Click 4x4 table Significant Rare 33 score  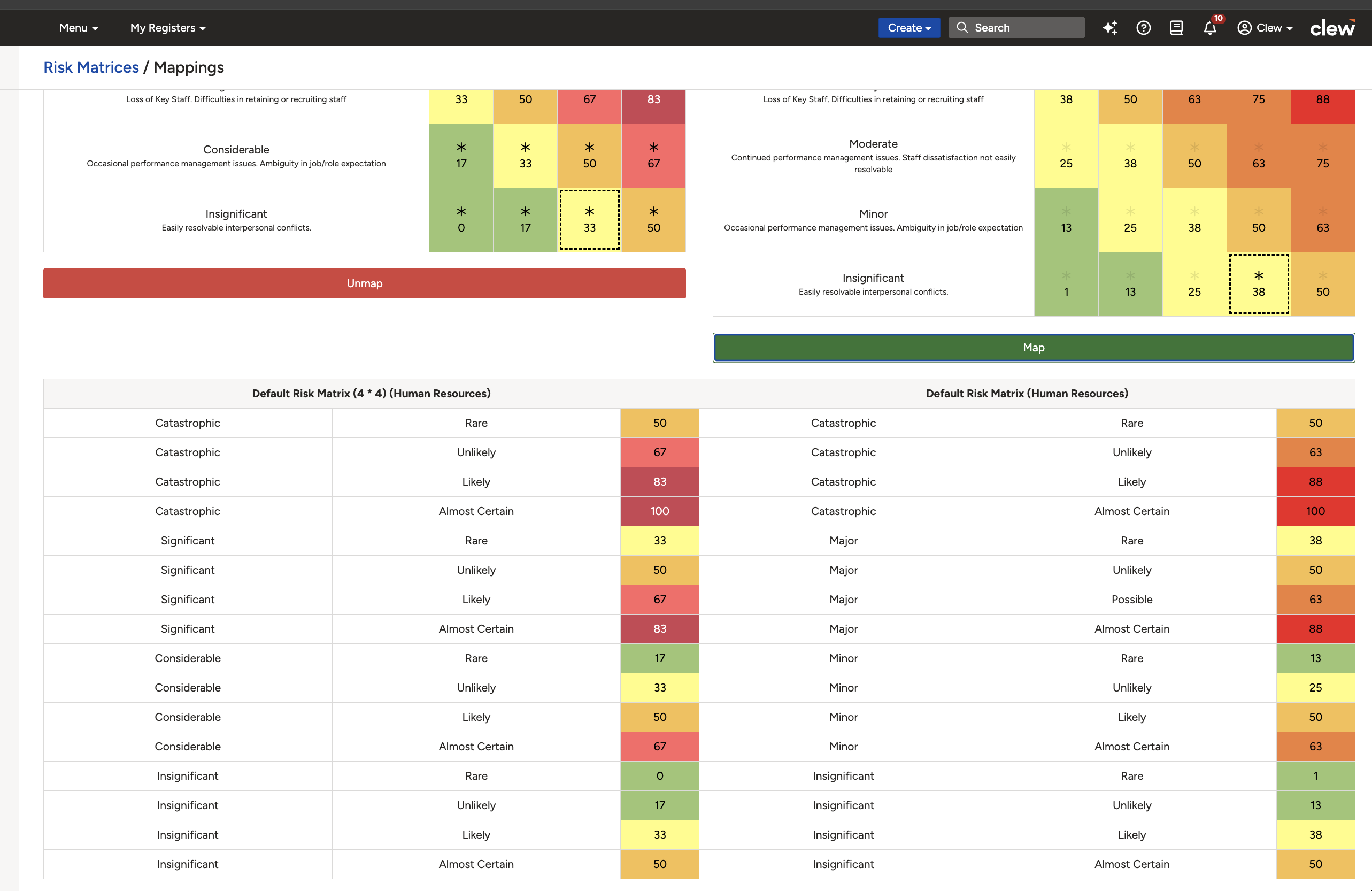659,540
